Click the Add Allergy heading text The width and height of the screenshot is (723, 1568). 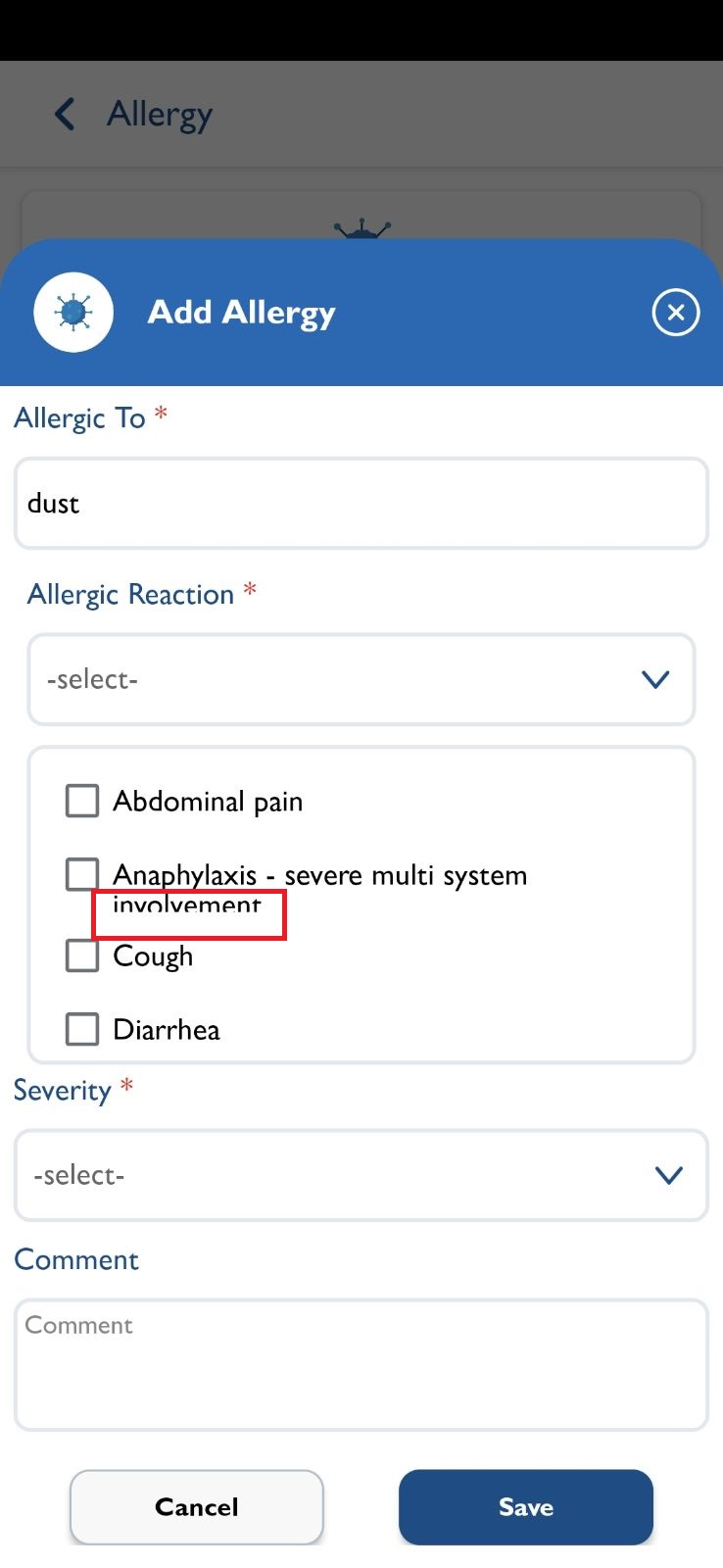[241, 313]
